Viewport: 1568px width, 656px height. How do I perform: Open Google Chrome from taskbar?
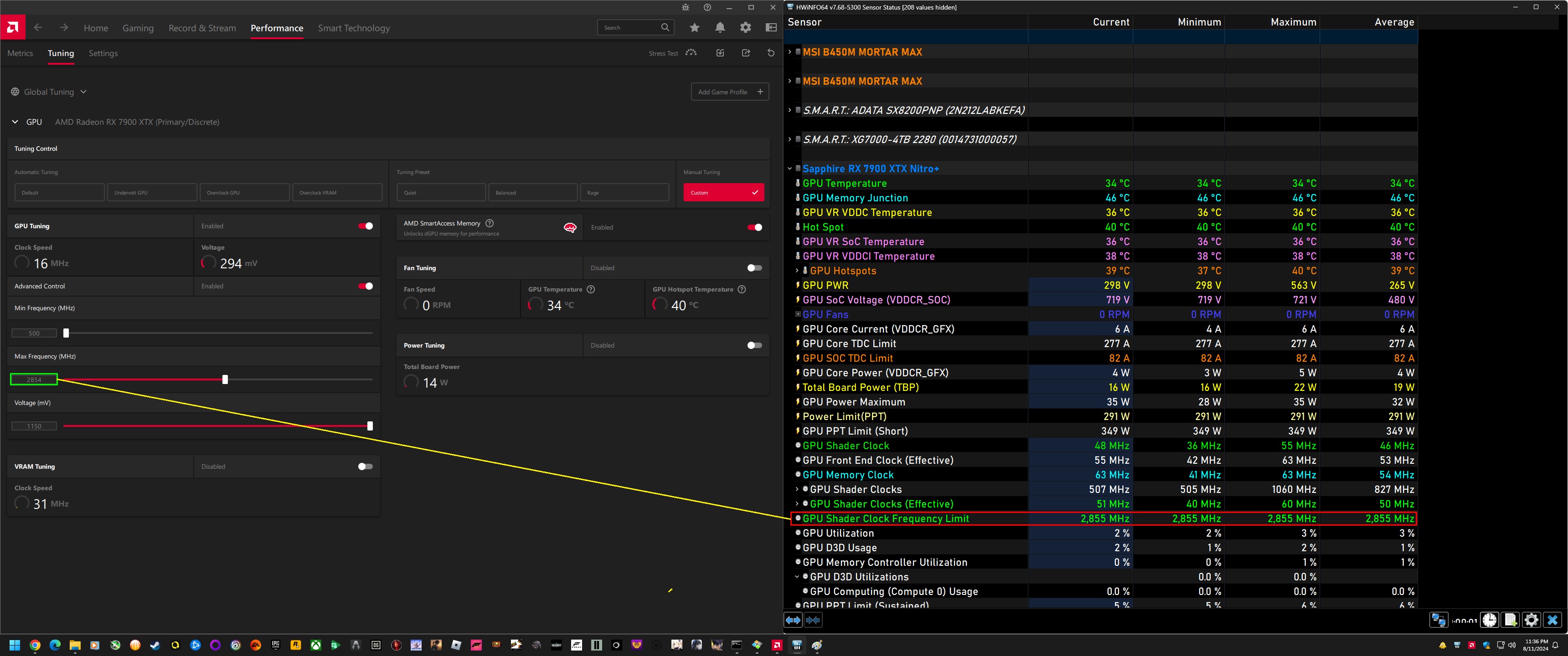point(35,645)
